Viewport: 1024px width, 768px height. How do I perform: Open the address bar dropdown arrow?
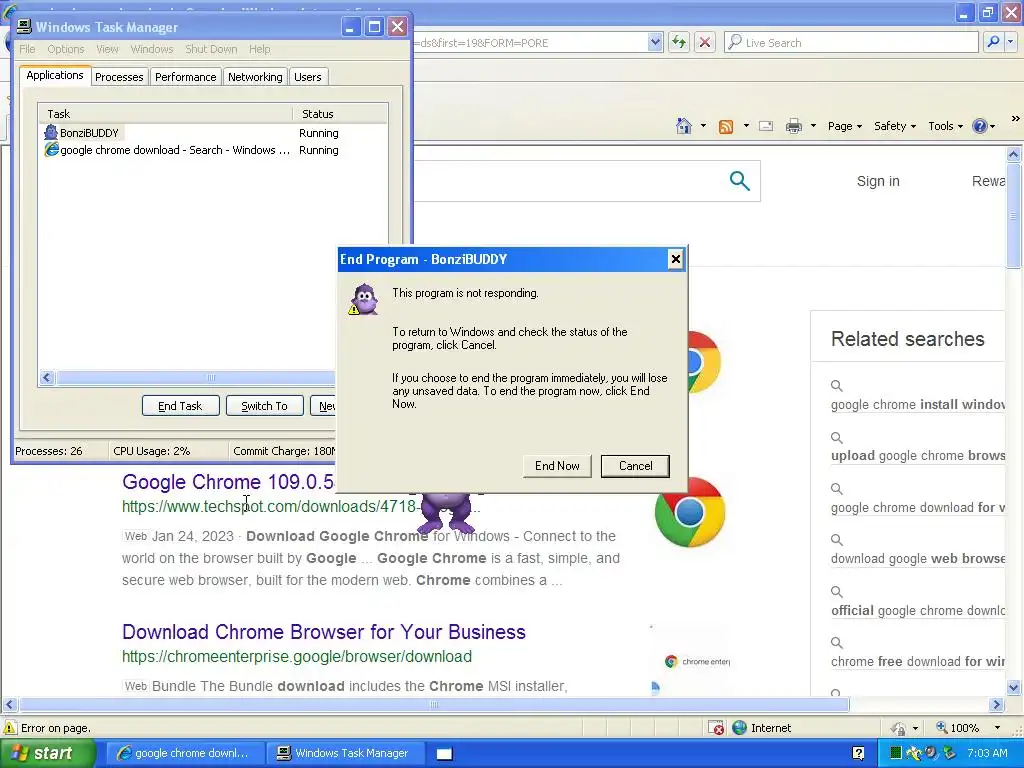coord(655,42)
